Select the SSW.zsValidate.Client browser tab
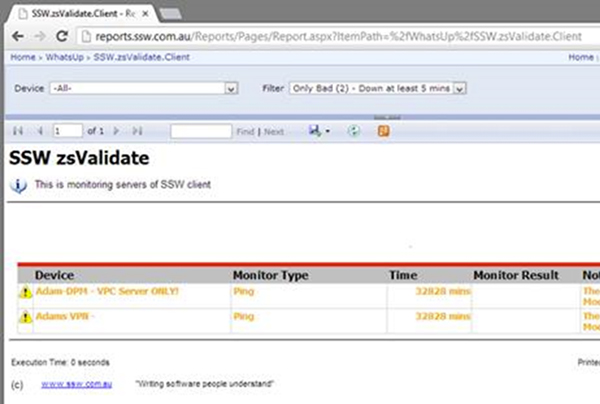Screen dimensions: 600x404 tap(75, 10)
